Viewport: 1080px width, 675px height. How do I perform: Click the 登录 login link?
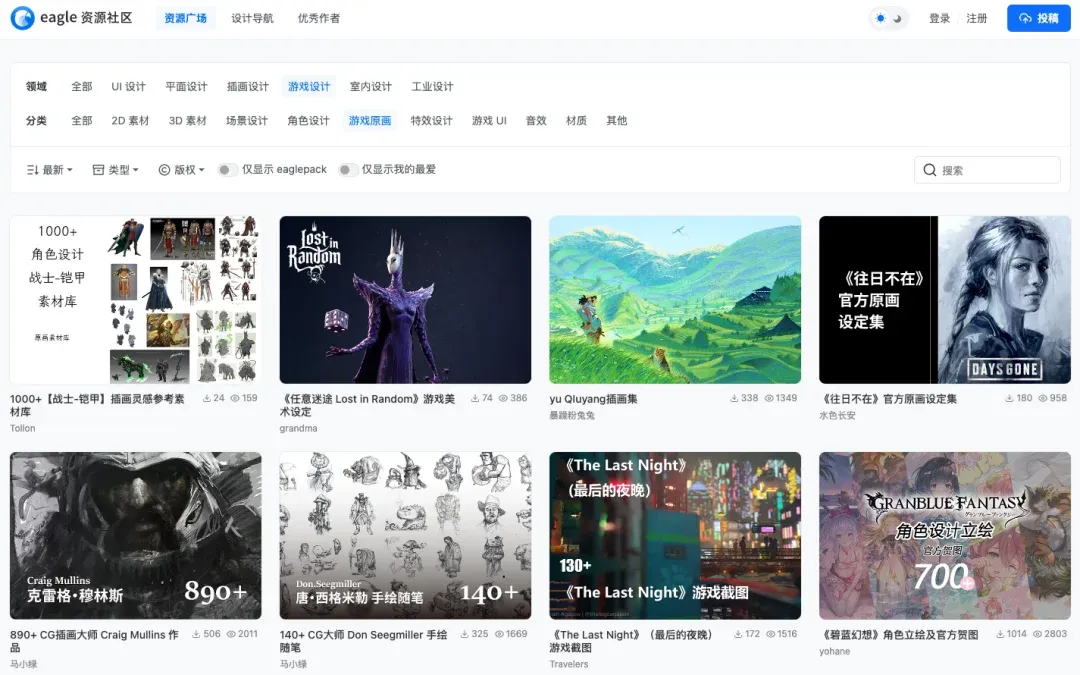[x=939, y=19]
